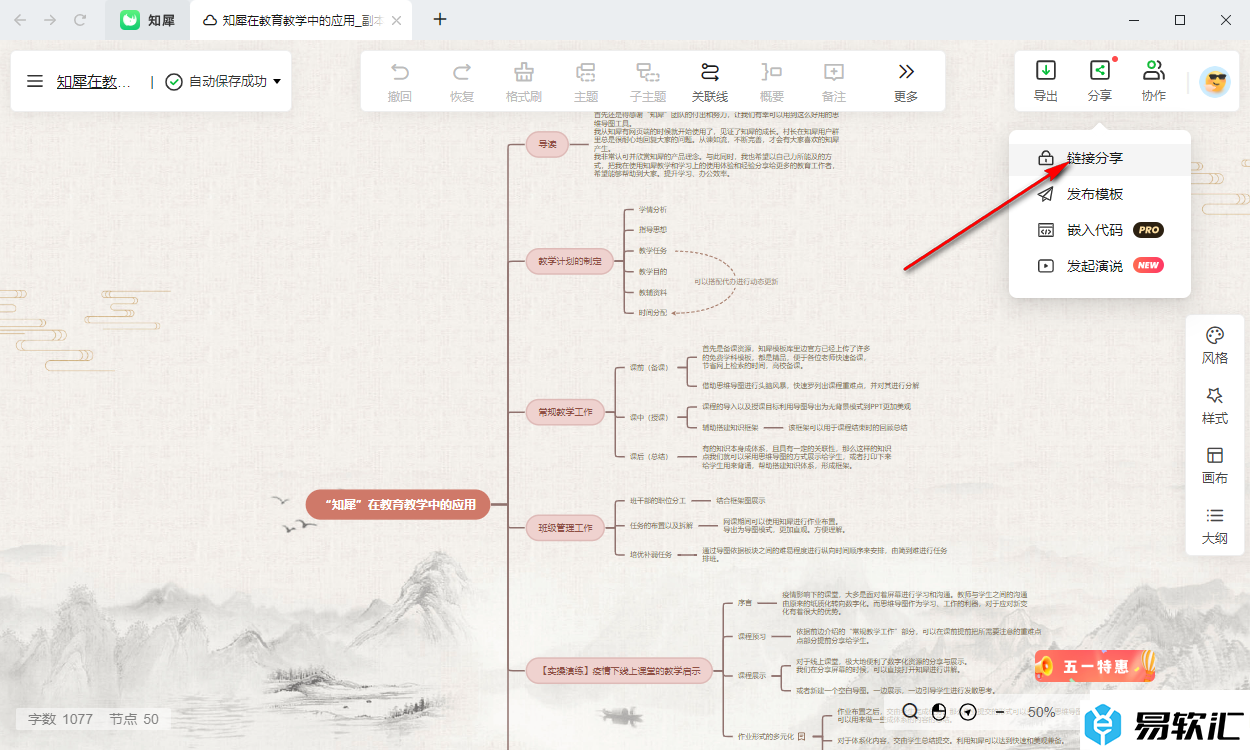The width and height of the screenshot is (1250, 750).
Task: Click the pie-shaped icon in zoom bar
Action: (939, 712)
